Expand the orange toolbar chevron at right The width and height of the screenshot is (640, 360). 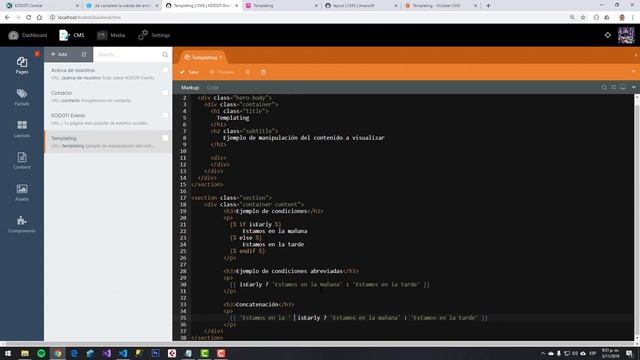[x=634, y=71]
